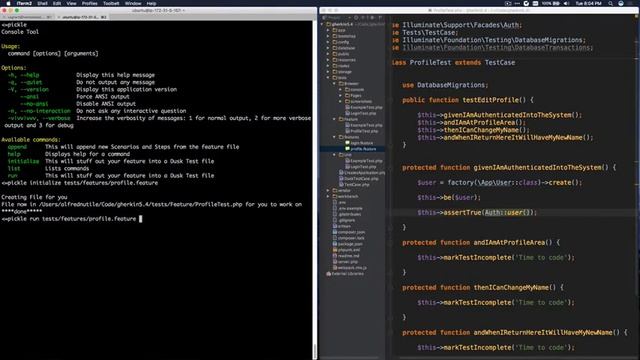This screenshot has width=640, height=360.
Task: Open ExampleTest.php under Browser
Action: tap(364, 107)
